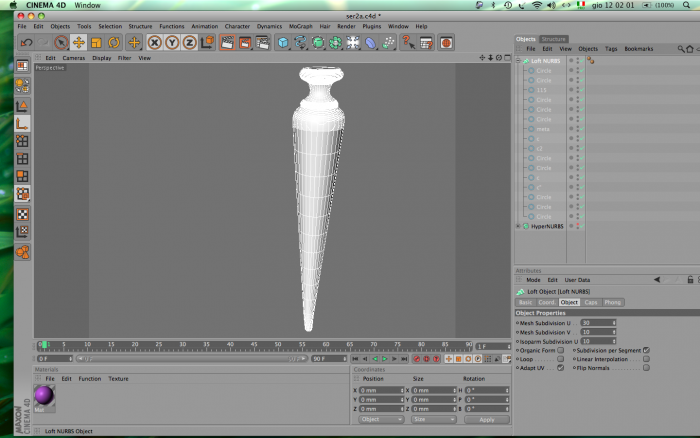Enable Linear Interpolation checkbox
700x438 pixels.
(x=646, y=359)
